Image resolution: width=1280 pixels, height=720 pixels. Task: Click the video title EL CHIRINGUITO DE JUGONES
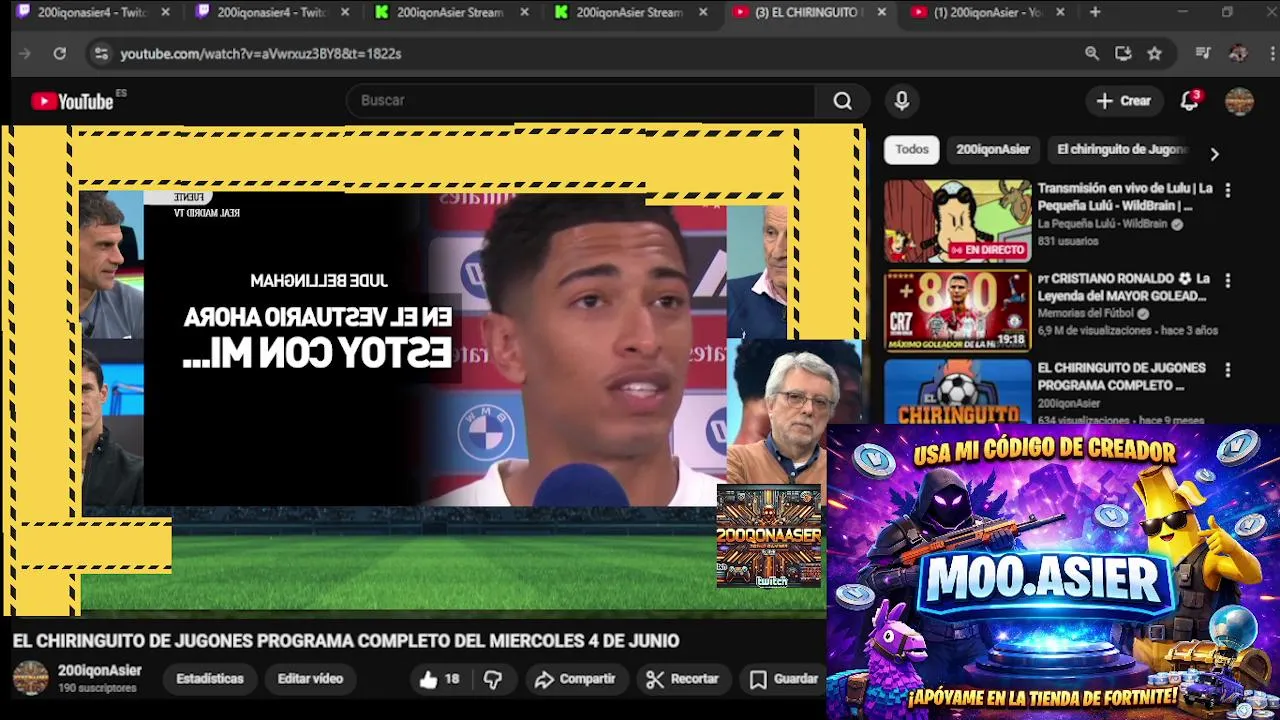346,641
